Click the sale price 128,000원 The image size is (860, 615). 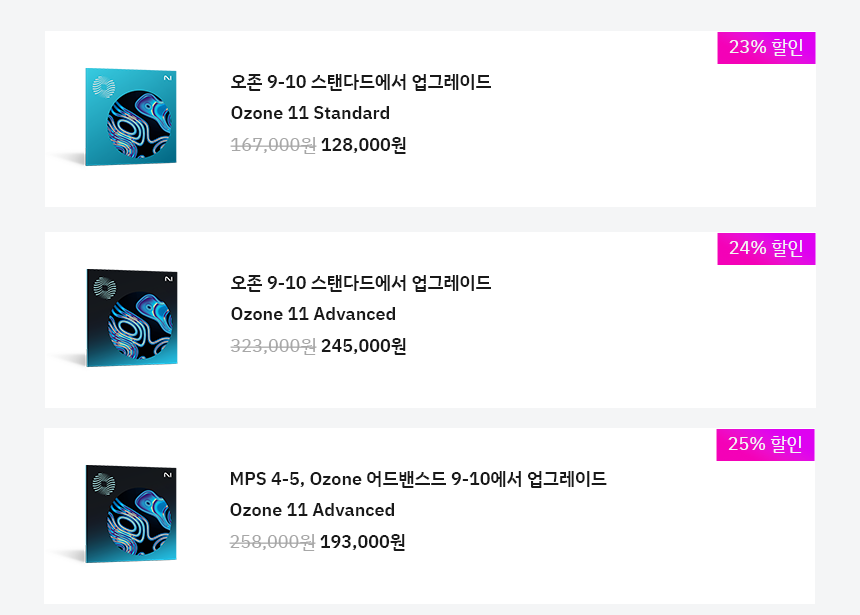coord(364,145)
